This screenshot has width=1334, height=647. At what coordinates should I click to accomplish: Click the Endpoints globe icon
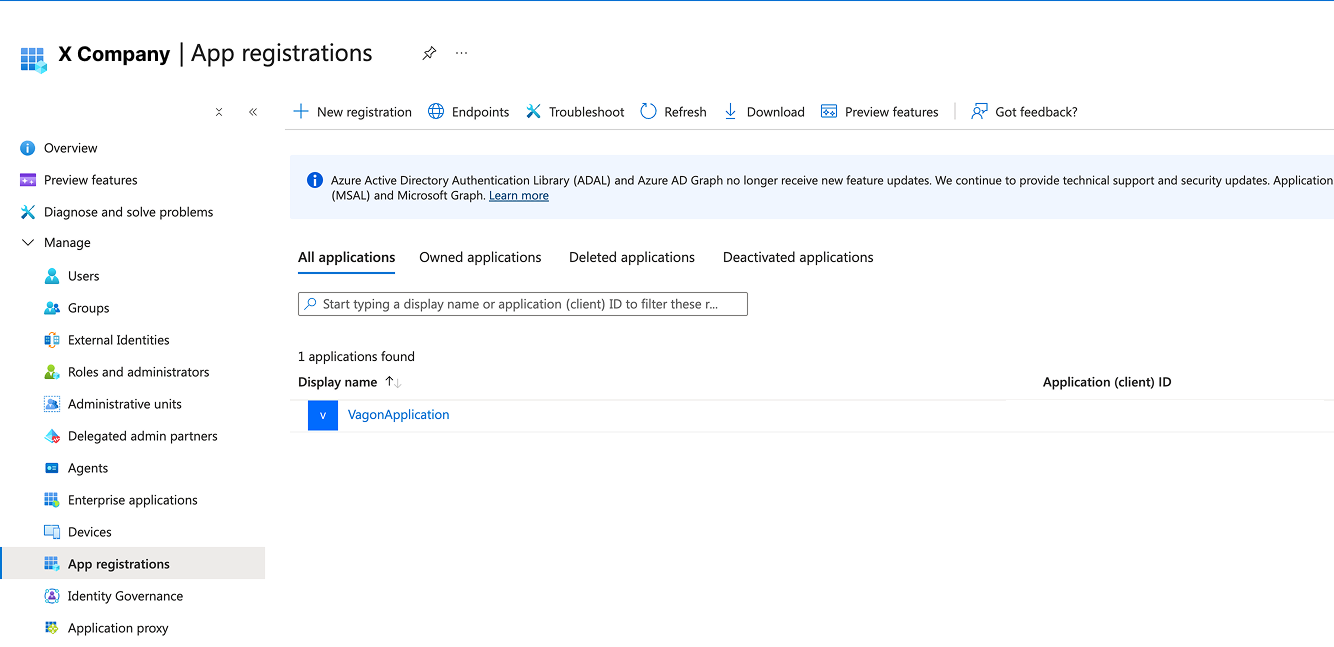436,111
